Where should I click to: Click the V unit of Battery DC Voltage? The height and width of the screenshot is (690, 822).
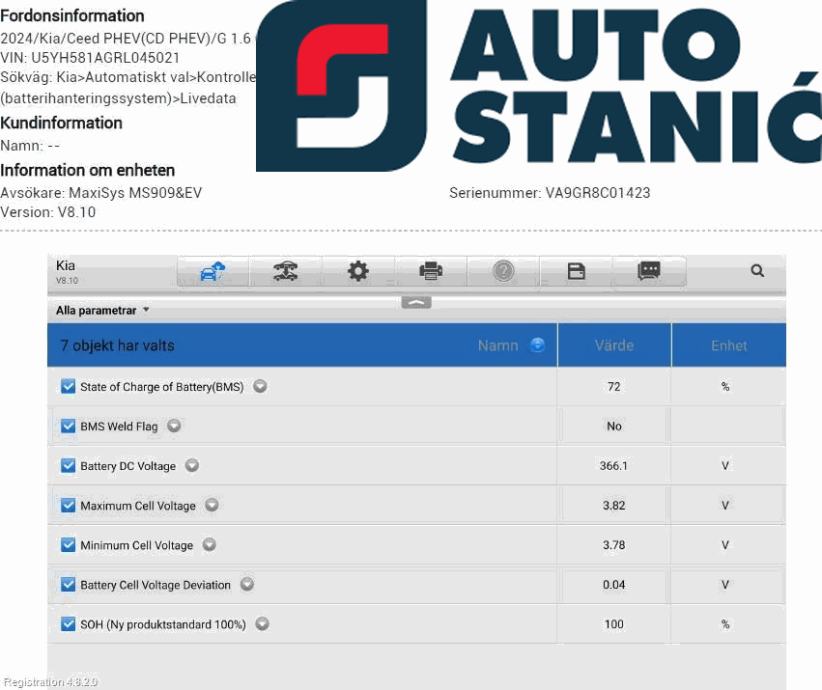click(x=725, y=466)
